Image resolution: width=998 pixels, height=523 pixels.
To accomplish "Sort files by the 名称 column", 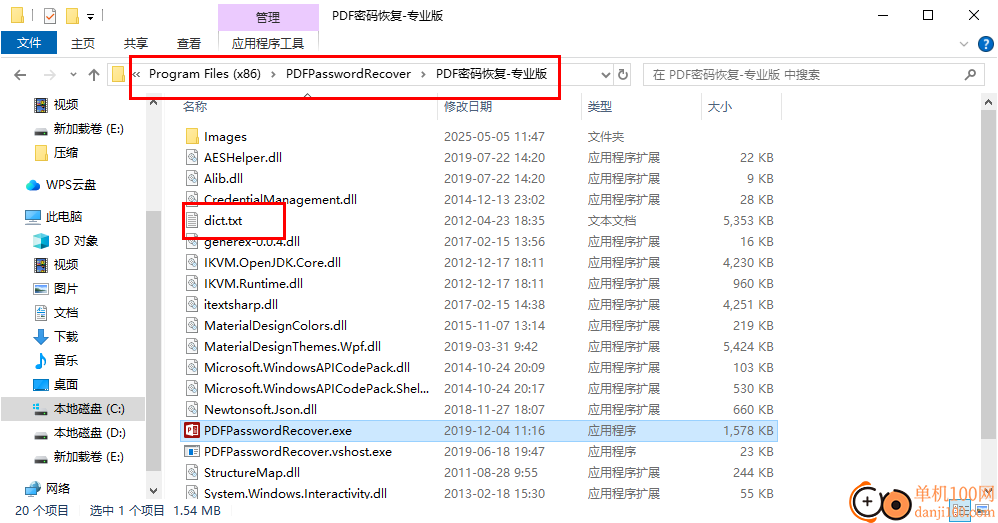I will point(195,106).
